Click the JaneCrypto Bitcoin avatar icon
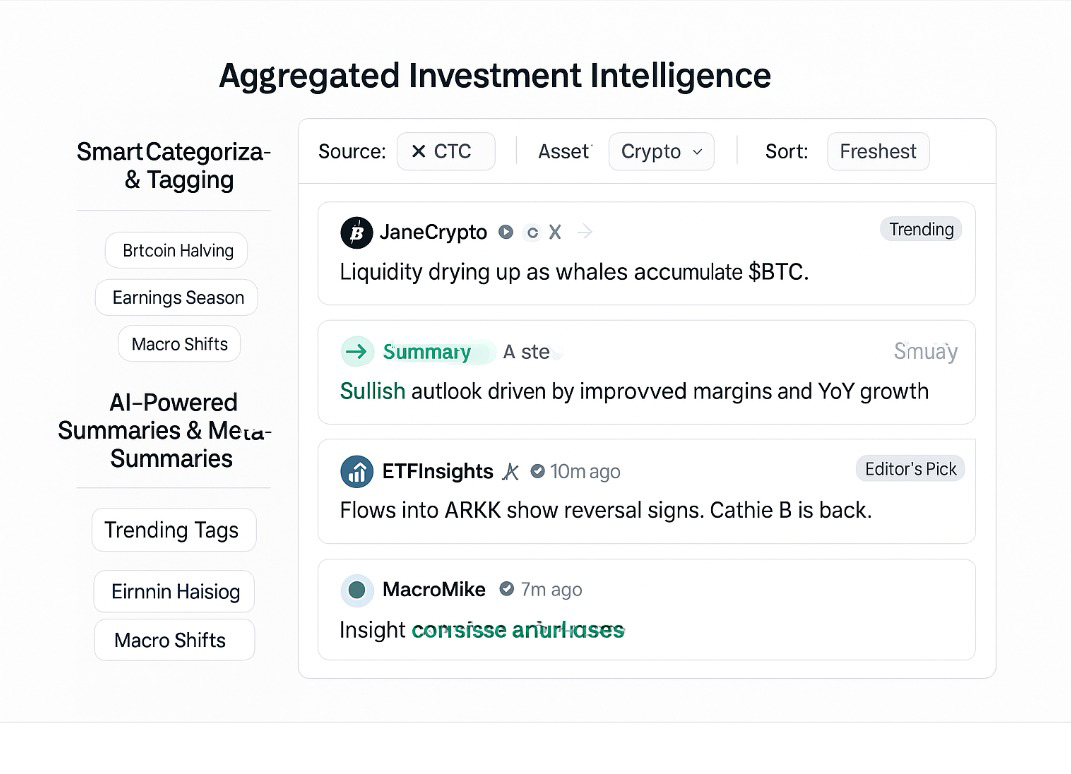This screenshot has width=1071, height=774. [x=357, y=232]
